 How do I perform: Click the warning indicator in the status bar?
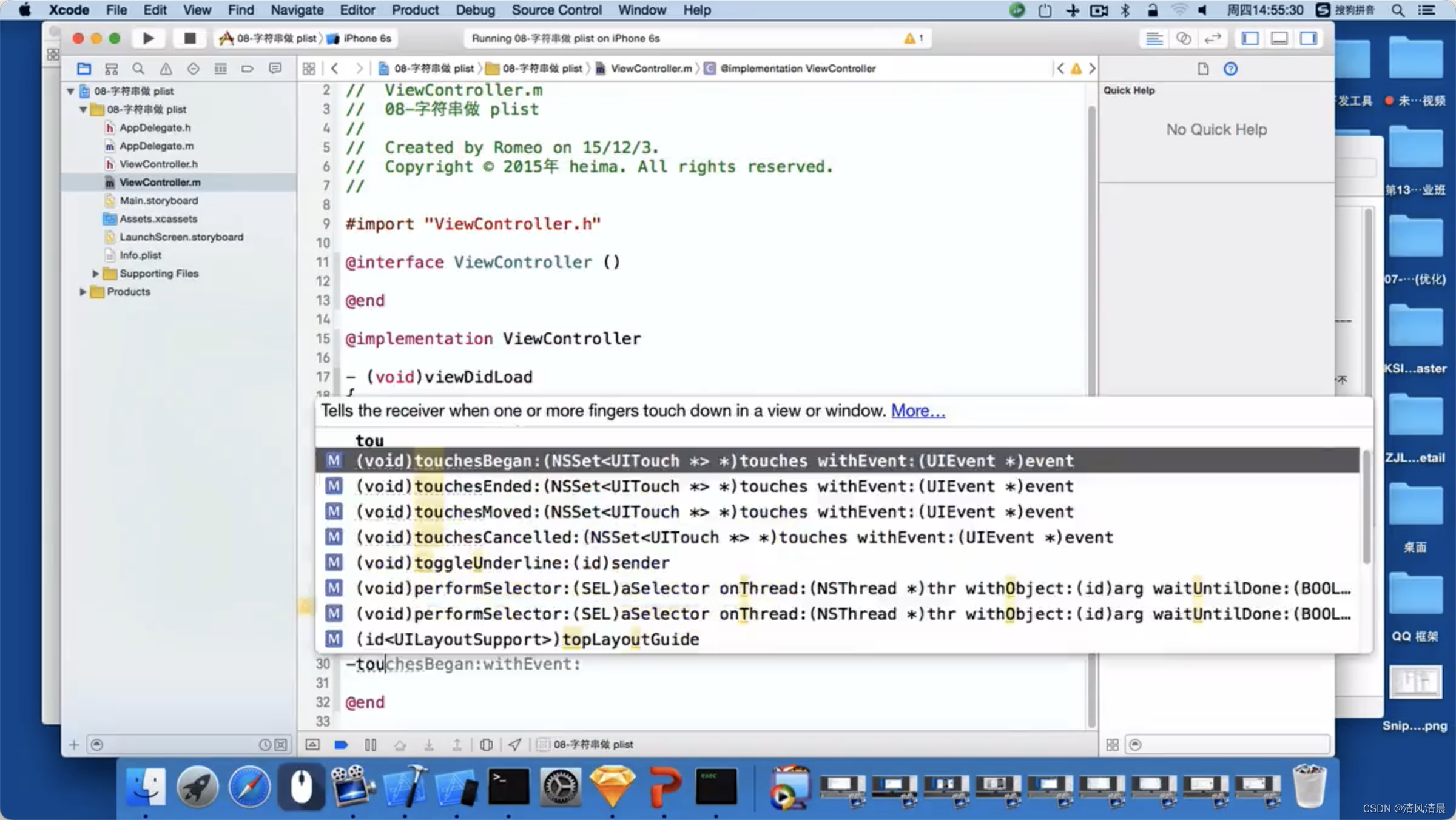913,38
